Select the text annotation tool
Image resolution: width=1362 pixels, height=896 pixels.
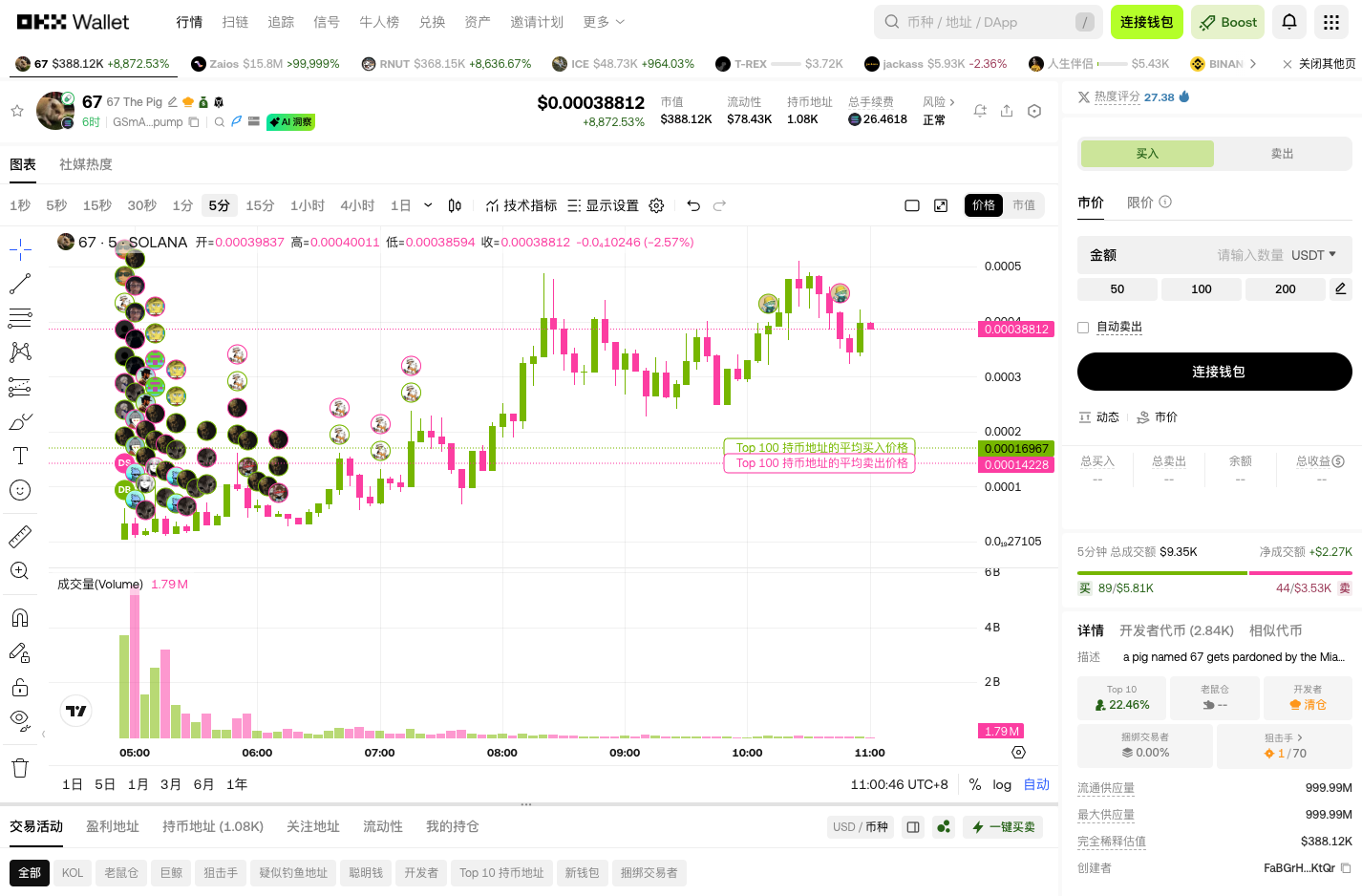pyautogui.click(x=20, y=456)
